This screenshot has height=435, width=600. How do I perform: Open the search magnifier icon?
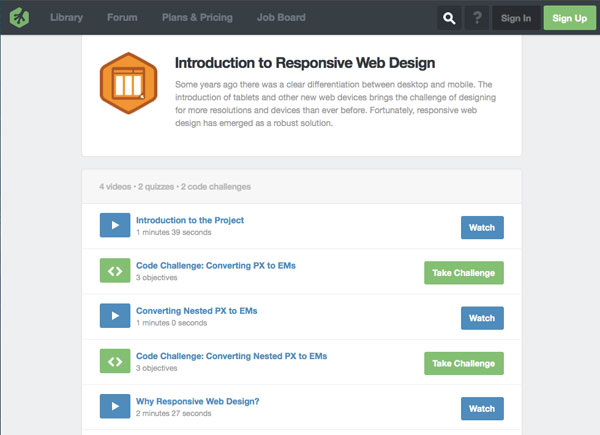(449, 18)
